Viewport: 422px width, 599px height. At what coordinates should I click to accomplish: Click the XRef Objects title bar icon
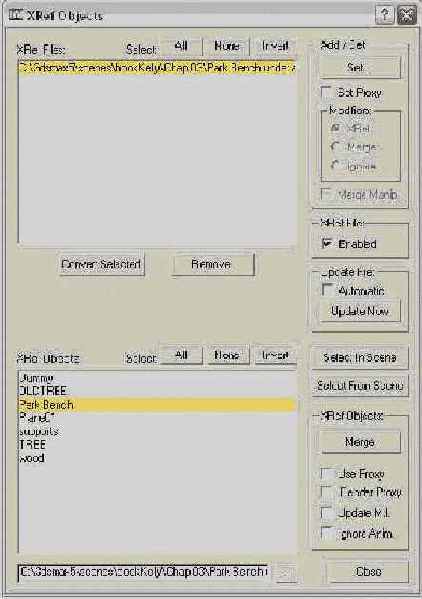click(16, 15)
